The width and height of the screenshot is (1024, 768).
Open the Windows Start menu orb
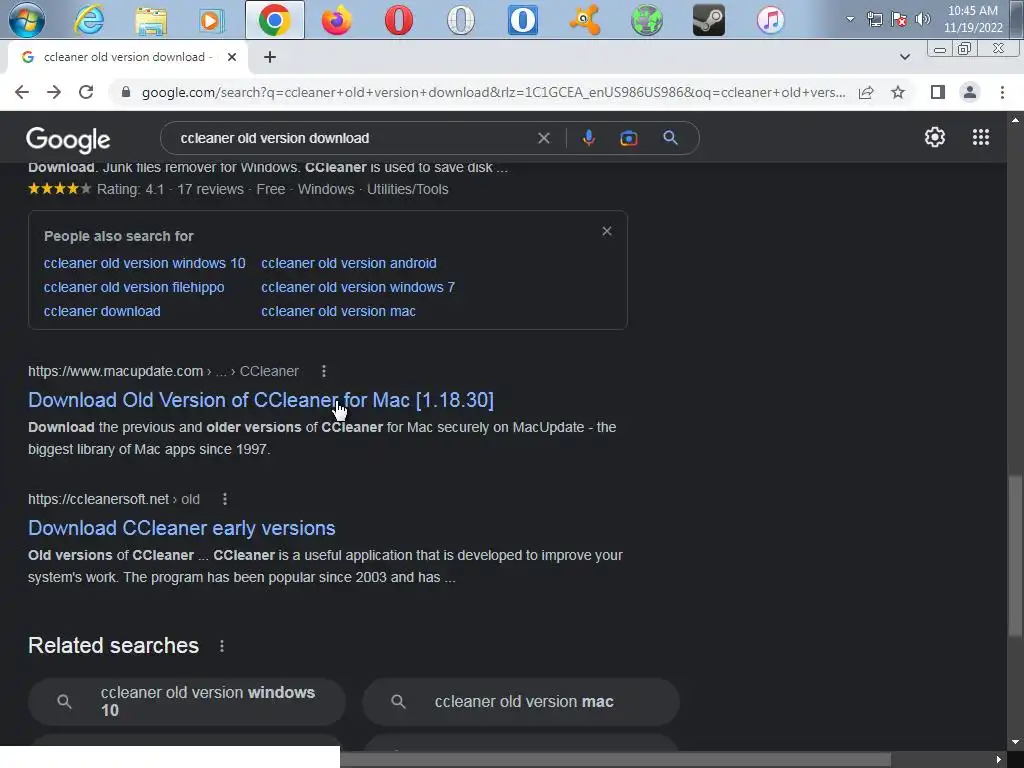tap(27, 20)
